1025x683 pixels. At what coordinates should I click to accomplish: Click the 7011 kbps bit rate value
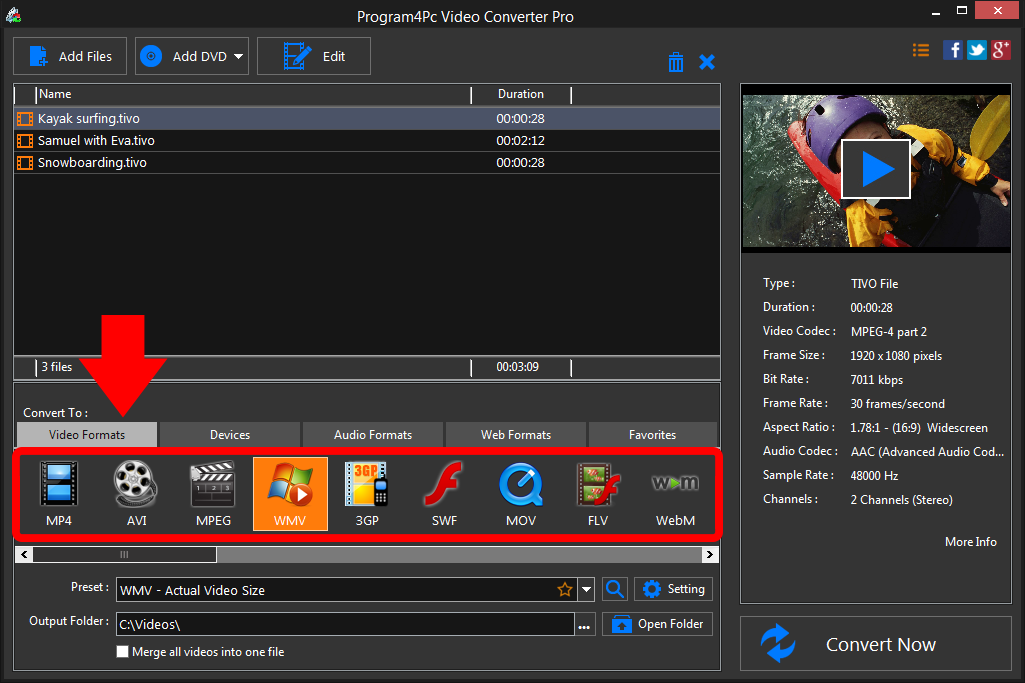pyautogui.click(x=876, y=380)
